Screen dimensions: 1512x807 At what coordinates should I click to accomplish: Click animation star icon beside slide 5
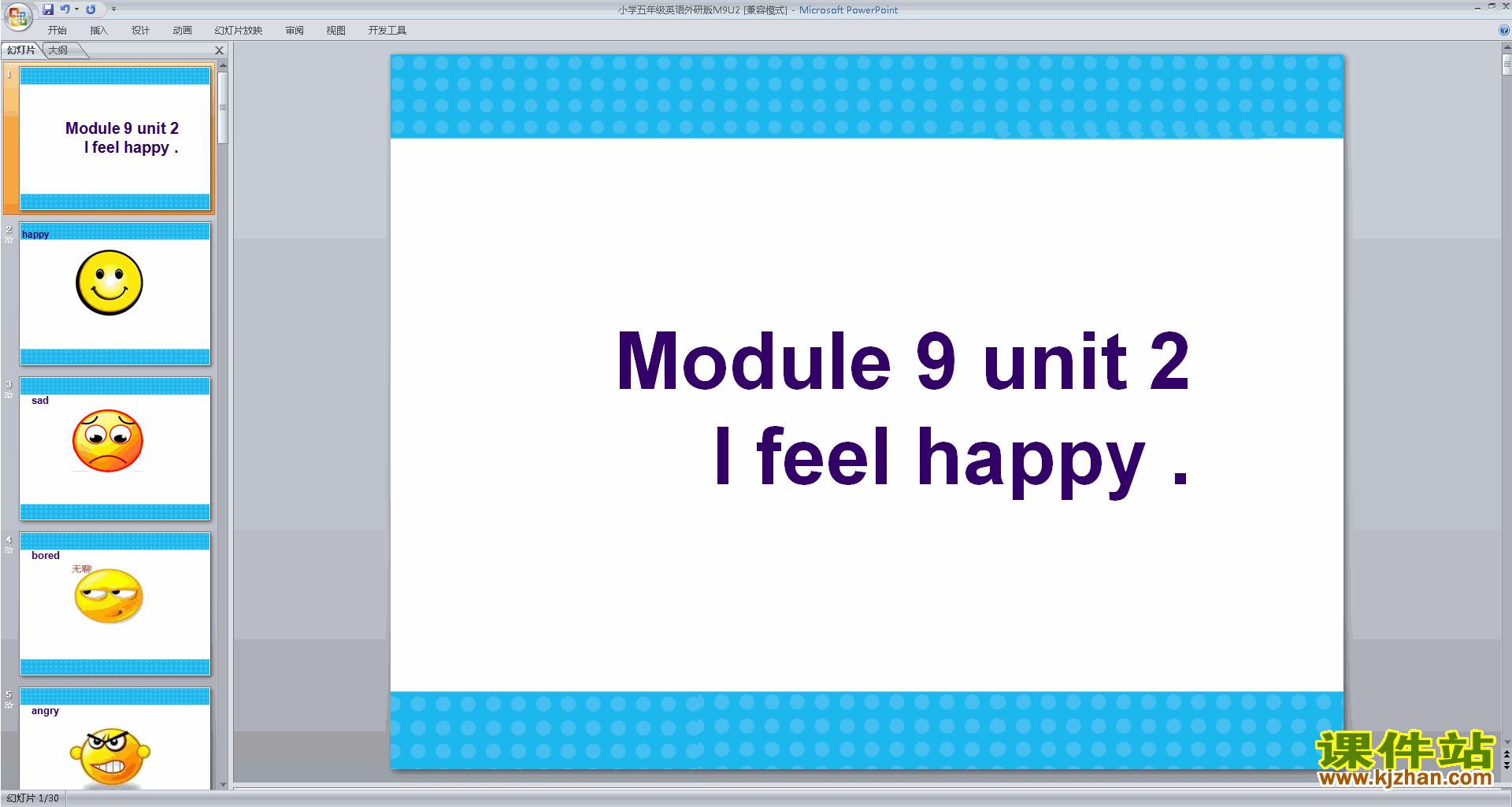click(x=9, y=705)
